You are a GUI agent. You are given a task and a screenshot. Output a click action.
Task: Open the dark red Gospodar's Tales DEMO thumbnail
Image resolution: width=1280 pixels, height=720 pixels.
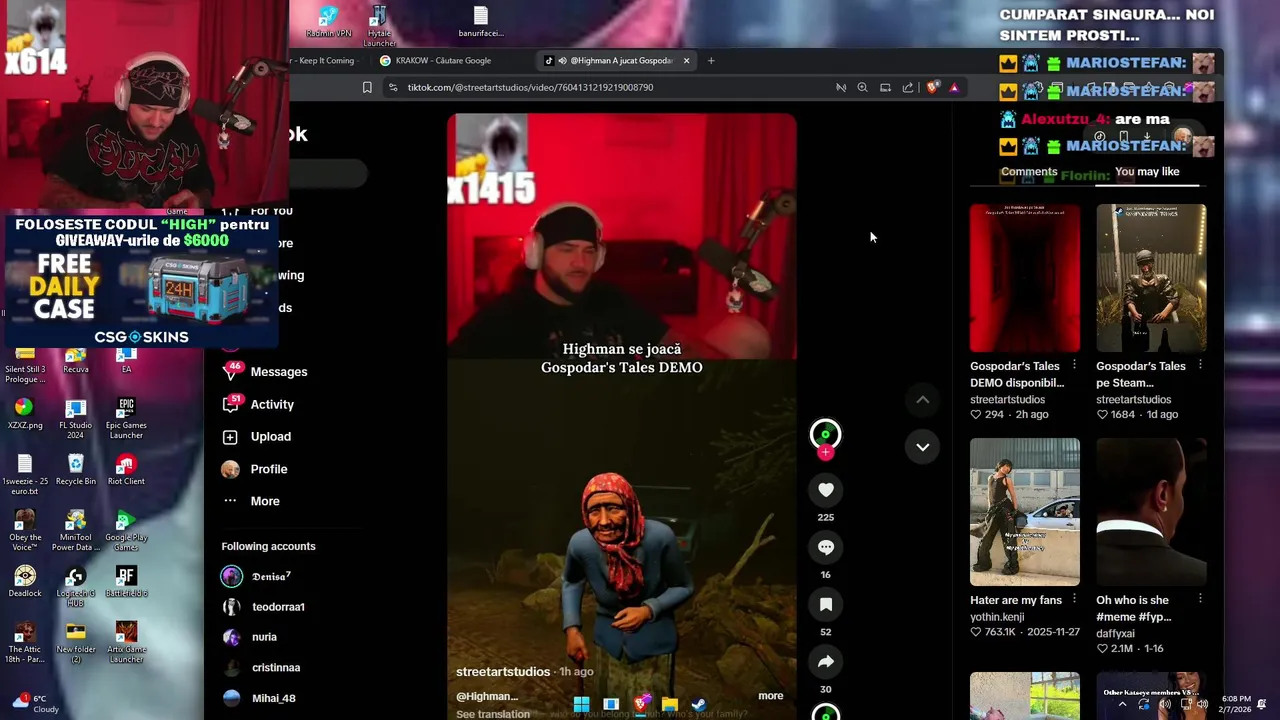pyautogui.click(x=1025, y=278)
